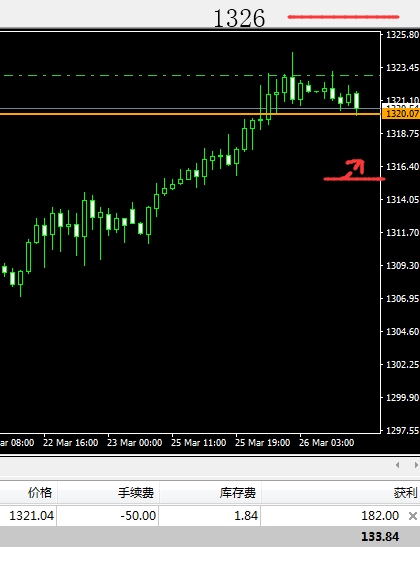The height and width of the screenshot is (563, 420).
Task: Click the orange horizontal price line
Action: tap(190, 114)
